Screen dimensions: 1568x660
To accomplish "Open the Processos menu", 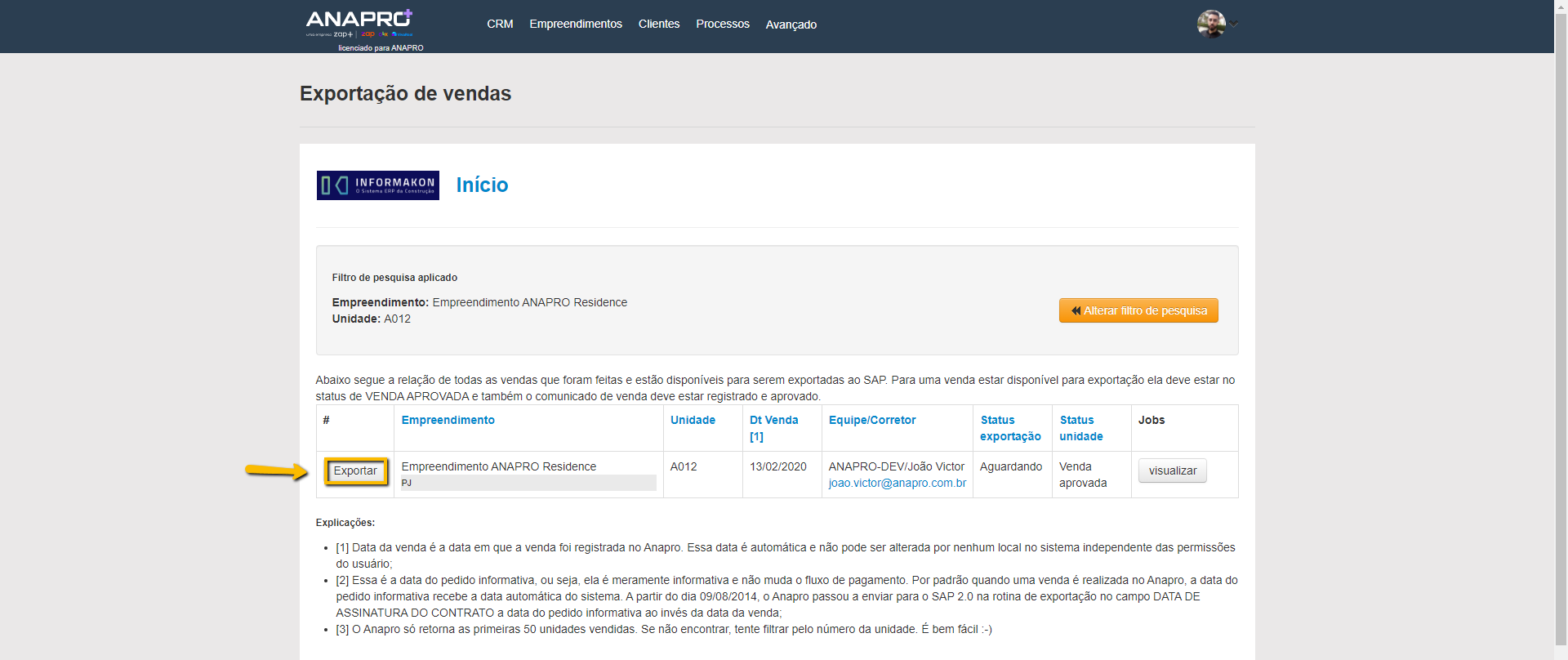I will coord(722,25).
